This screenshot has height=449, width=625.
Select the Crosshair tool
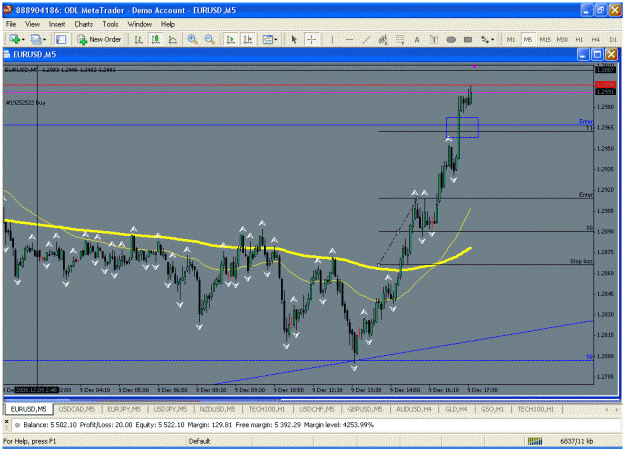tap(311, 39)
